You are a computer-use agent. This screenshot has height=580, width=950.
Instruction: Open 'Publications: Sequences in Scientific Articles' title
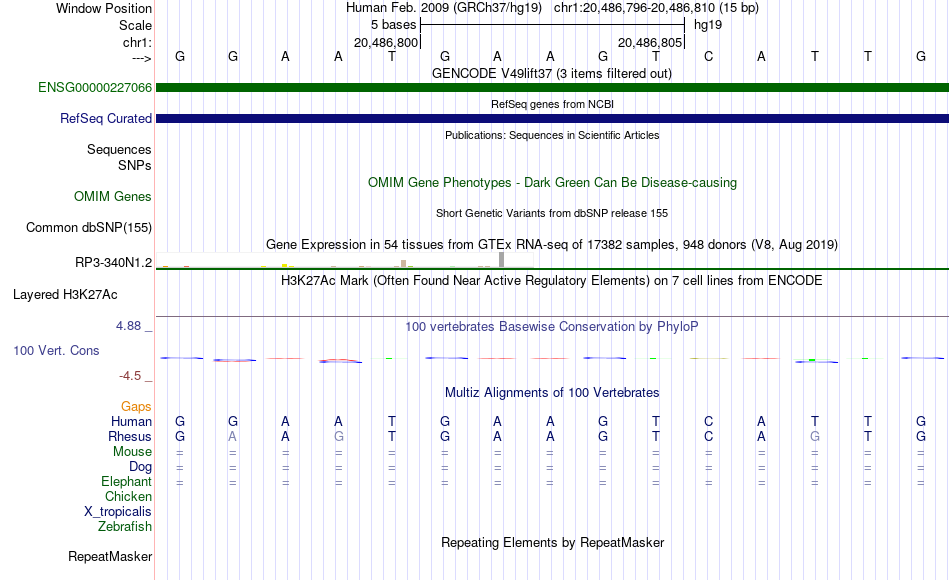tap(552, 135)
